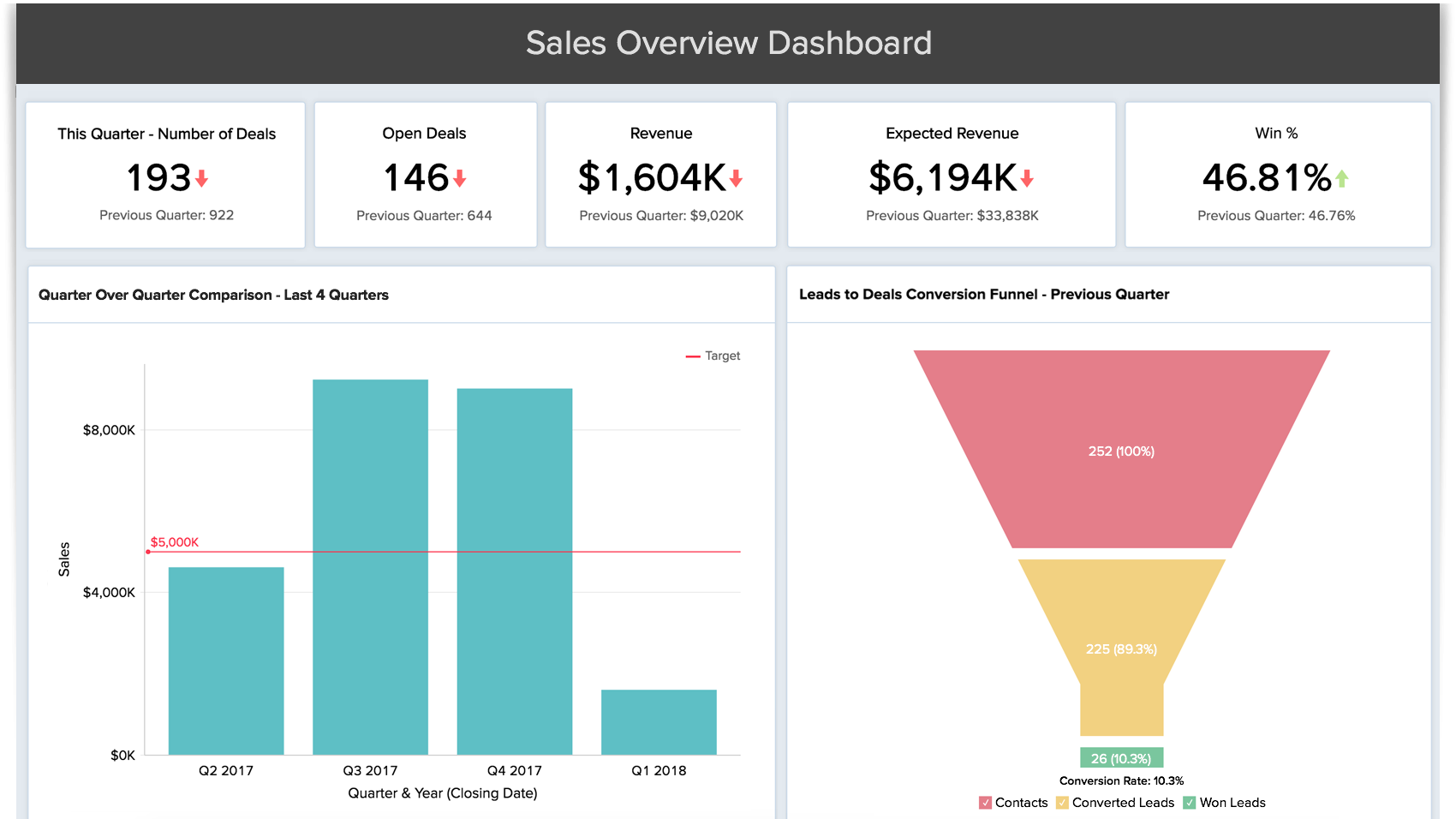Click the Q2 2017 axis label
This screenshot has height=819, width=1456.
click(x=226, y=771)
